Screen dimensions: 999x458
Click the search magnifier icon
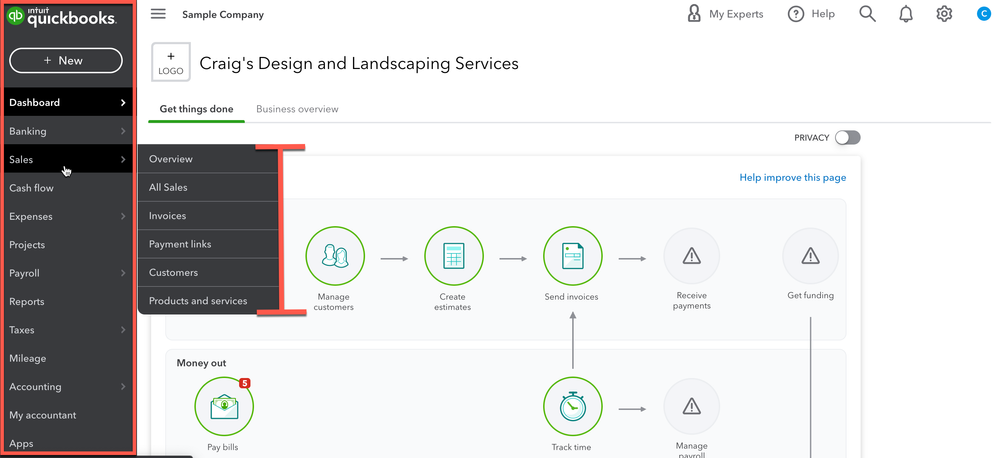(x=867, y=14)
